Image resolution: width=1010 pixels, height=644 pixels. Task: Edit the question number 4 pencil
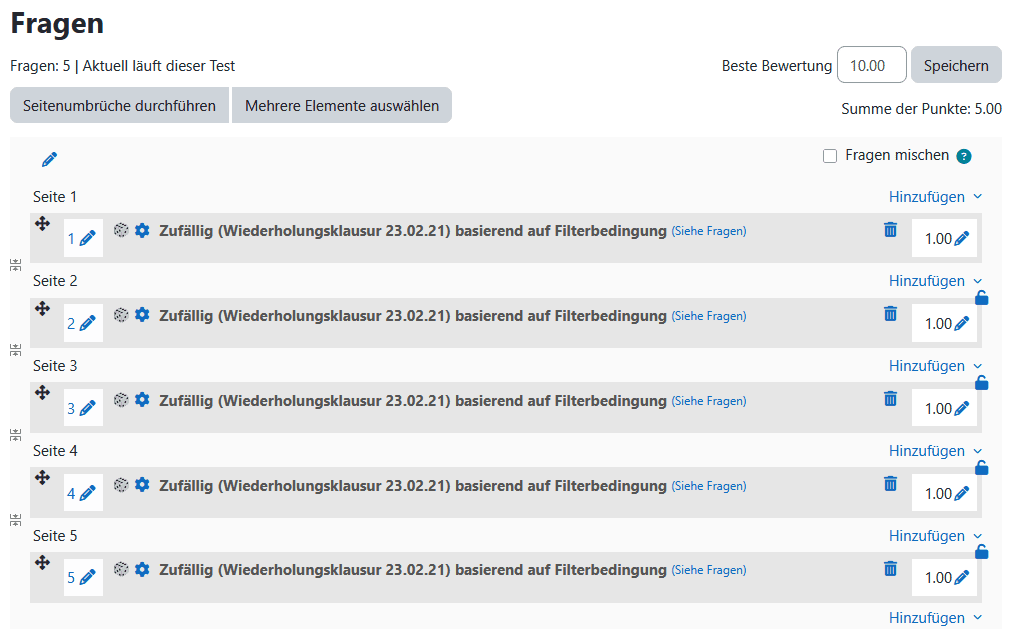tap(88, 493)
